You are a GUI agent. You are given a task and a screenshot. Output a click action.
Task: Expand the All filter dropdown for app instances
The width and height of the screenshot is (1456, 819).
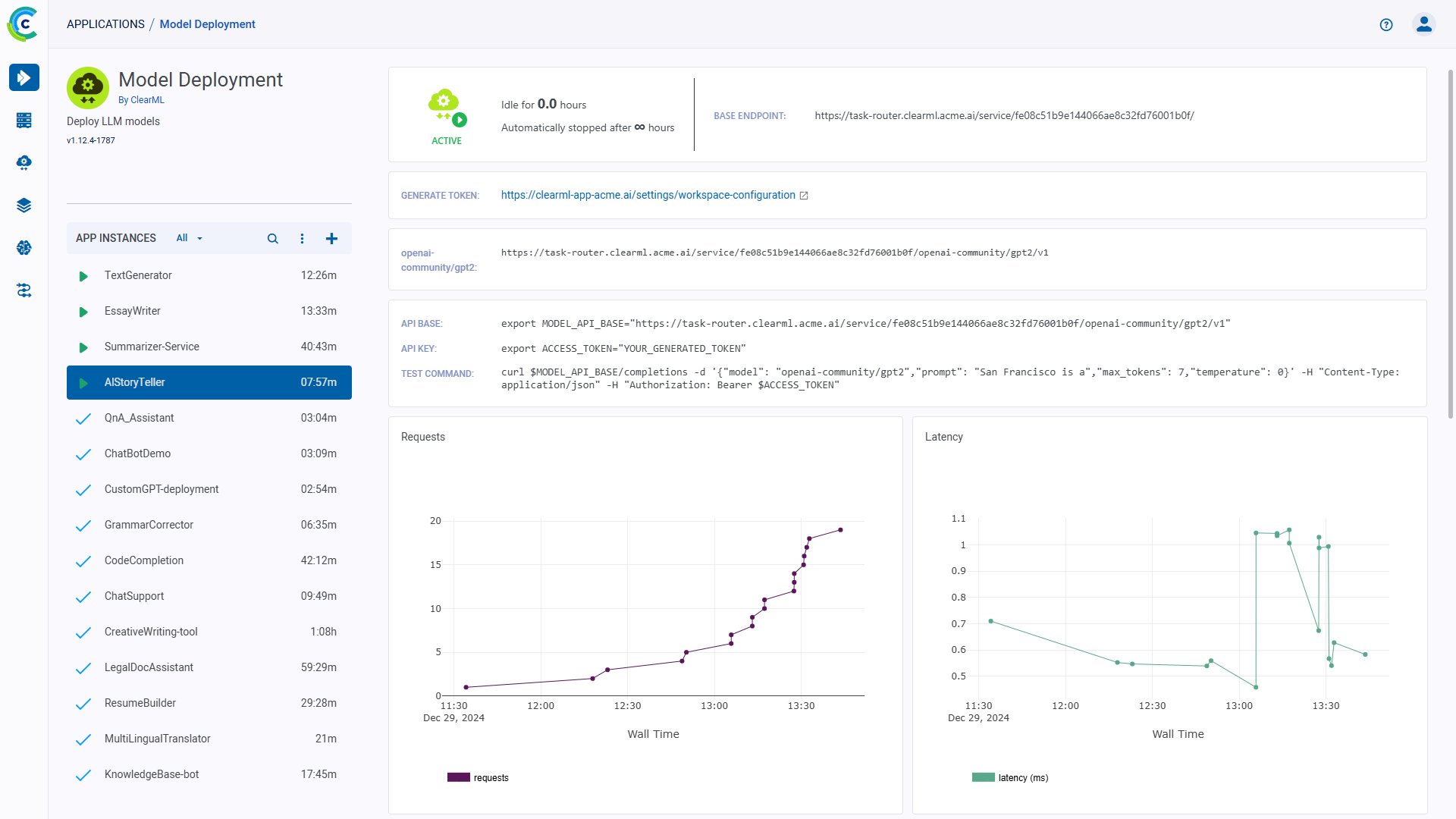(x=188, y=238)
